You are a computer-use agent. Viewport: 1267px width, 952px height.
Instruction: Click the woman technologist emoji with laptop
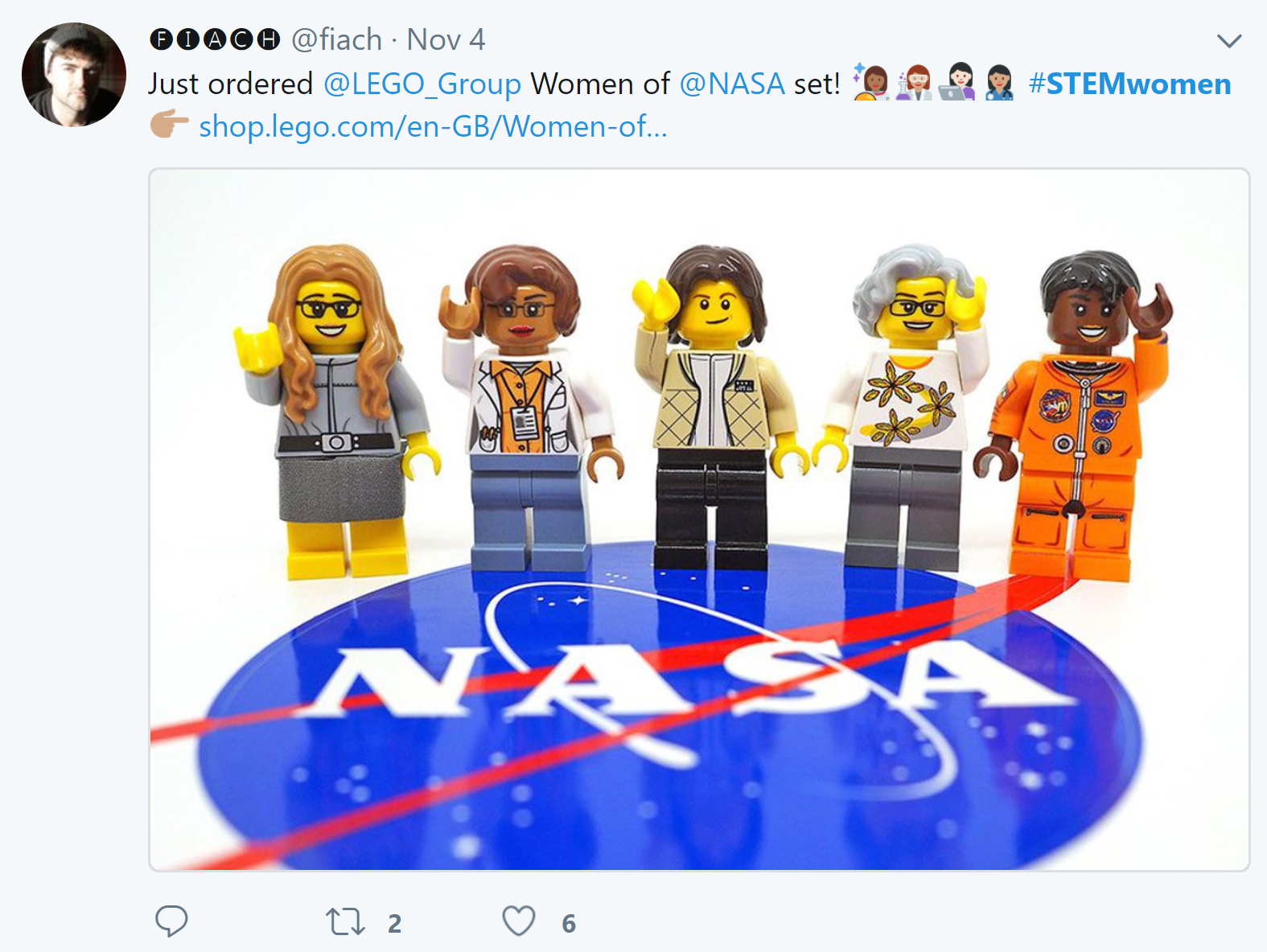click(x=957, y=82)
